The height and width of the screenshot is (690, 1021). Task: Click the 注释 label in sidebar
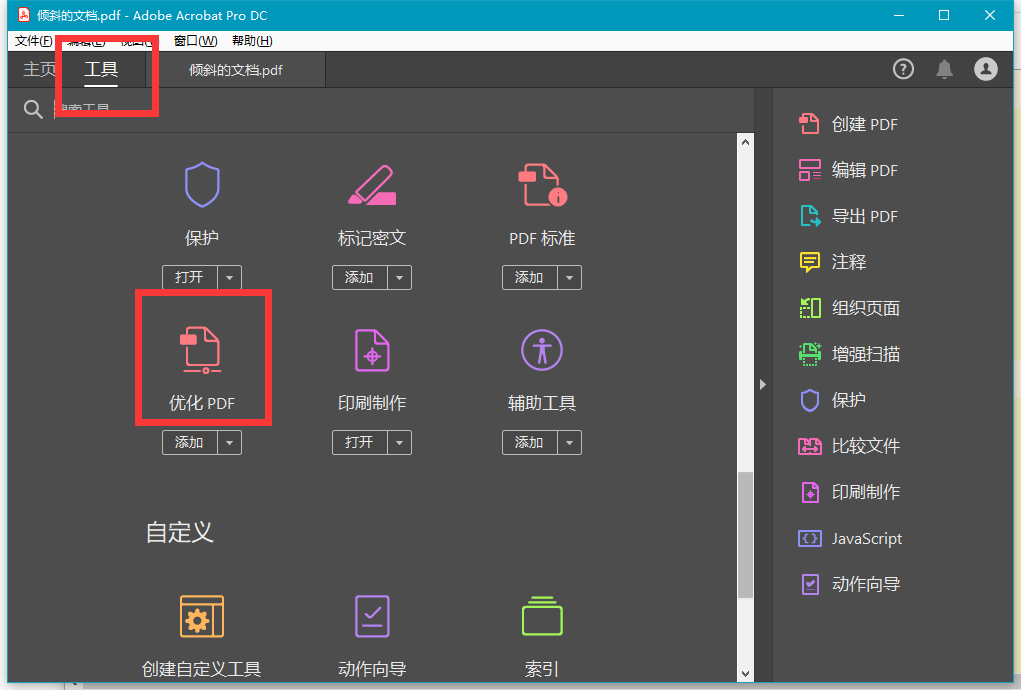pos(848,262)
